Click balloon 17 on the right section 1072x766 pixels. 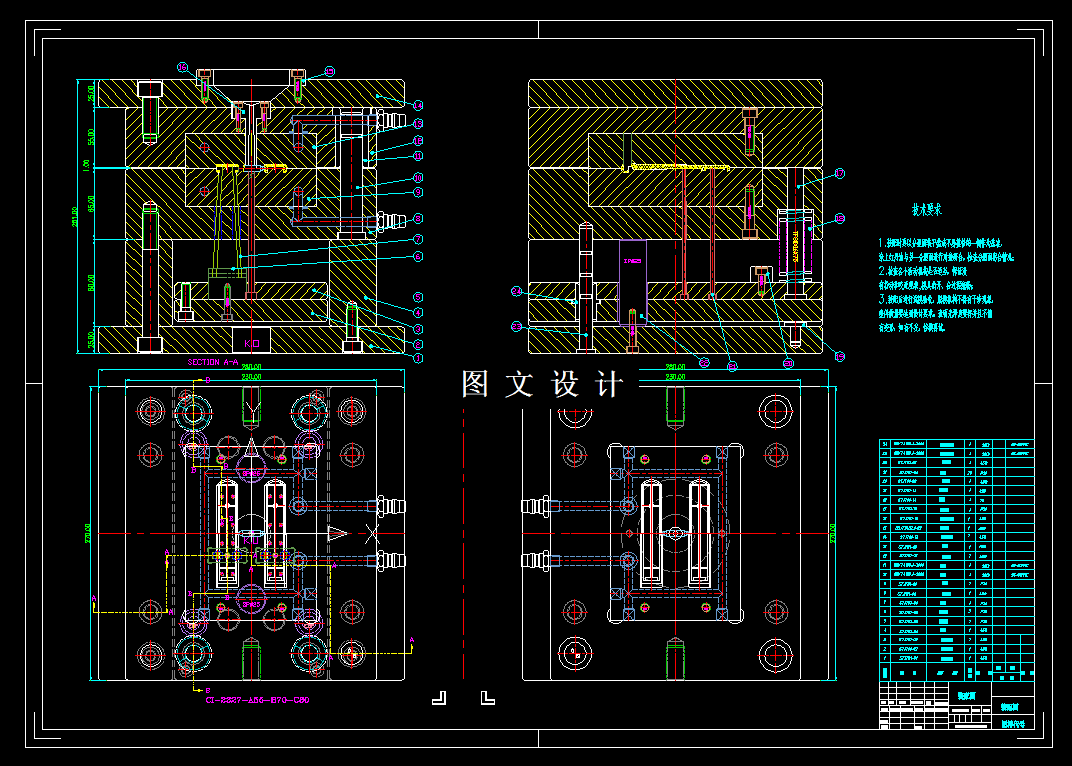tap(840, 174)
